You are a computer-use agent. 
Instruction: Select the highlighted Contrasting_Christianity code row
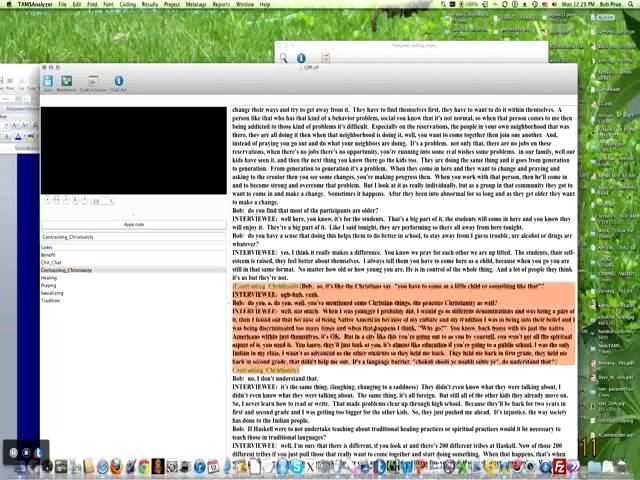click(133, 270)
